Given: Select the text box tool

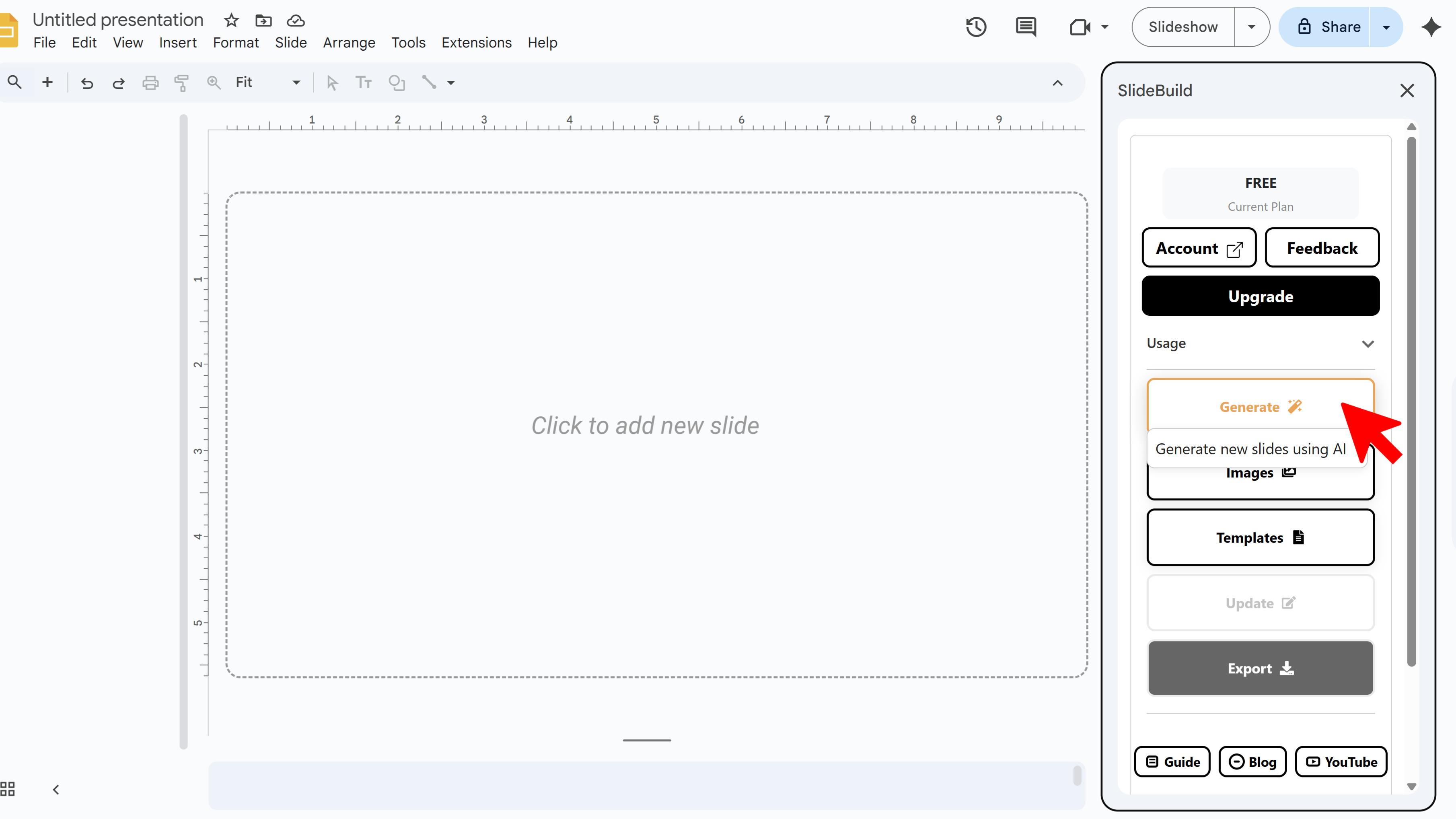Looking at the screenshot, I should tap(364, 83).
